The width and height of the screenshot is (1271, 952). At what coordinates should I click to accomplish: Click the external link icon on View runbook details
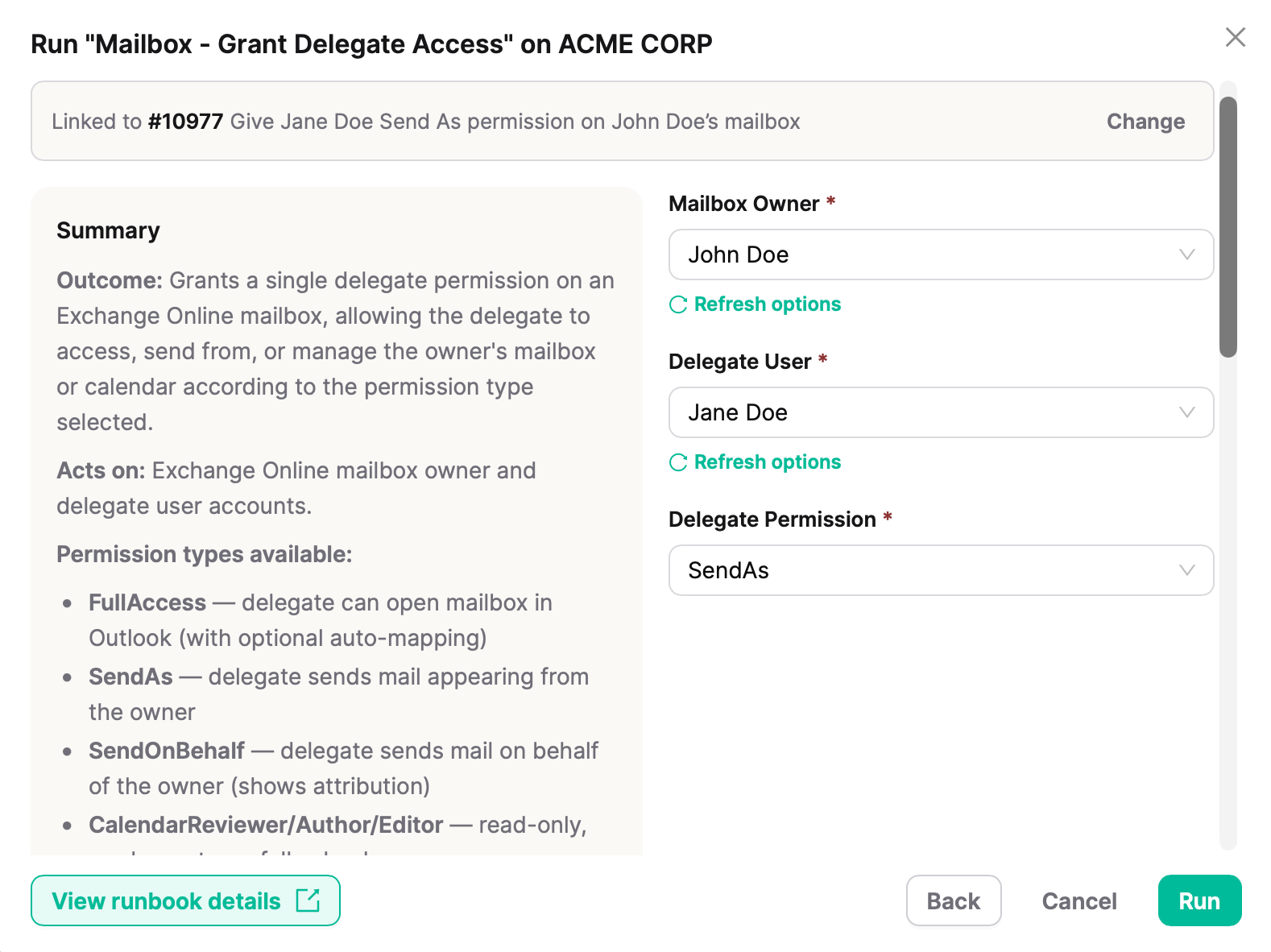pyautogui.click(x=308, y=900)
